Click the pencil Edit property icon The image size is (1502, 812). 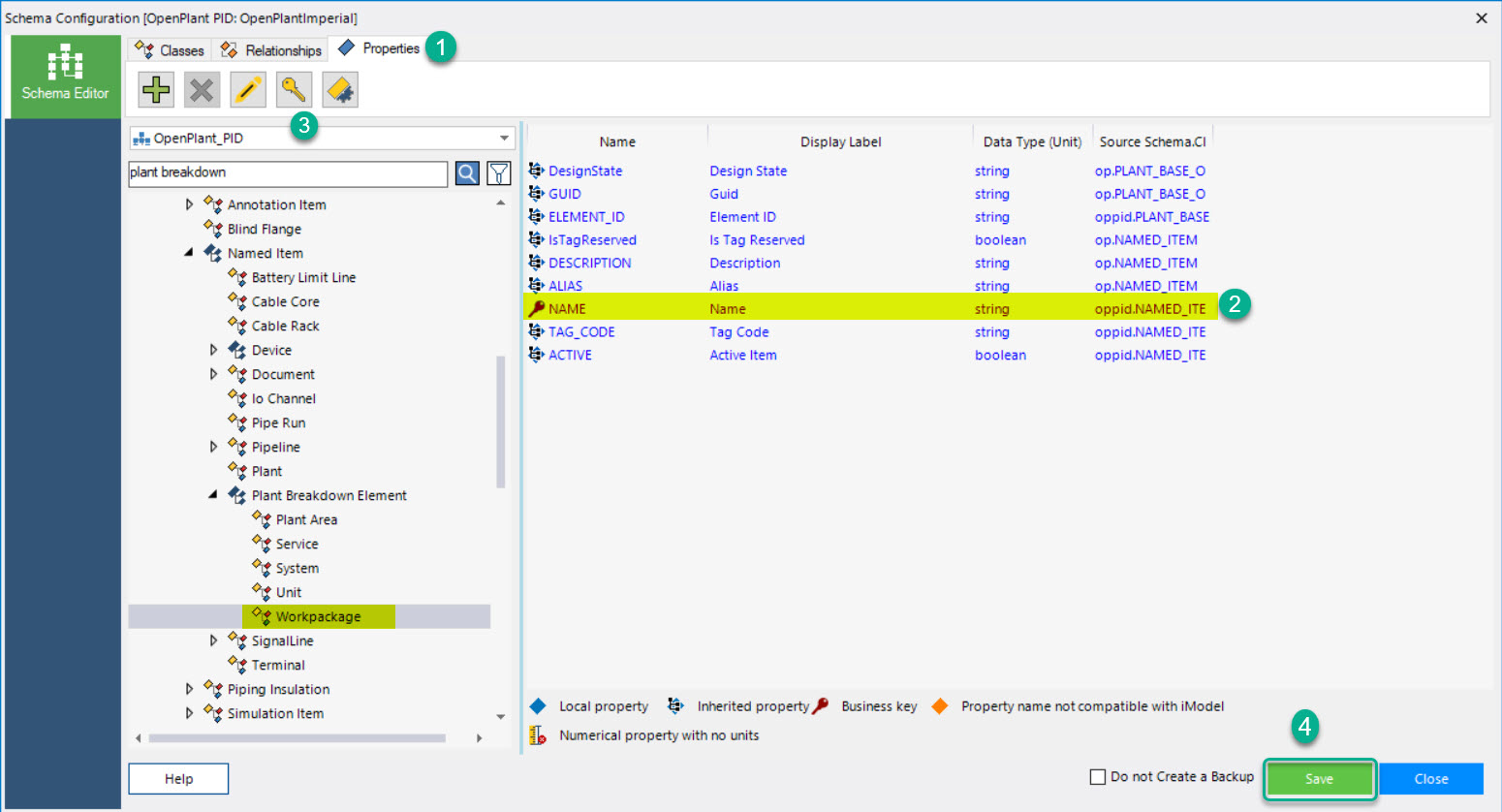248,90
